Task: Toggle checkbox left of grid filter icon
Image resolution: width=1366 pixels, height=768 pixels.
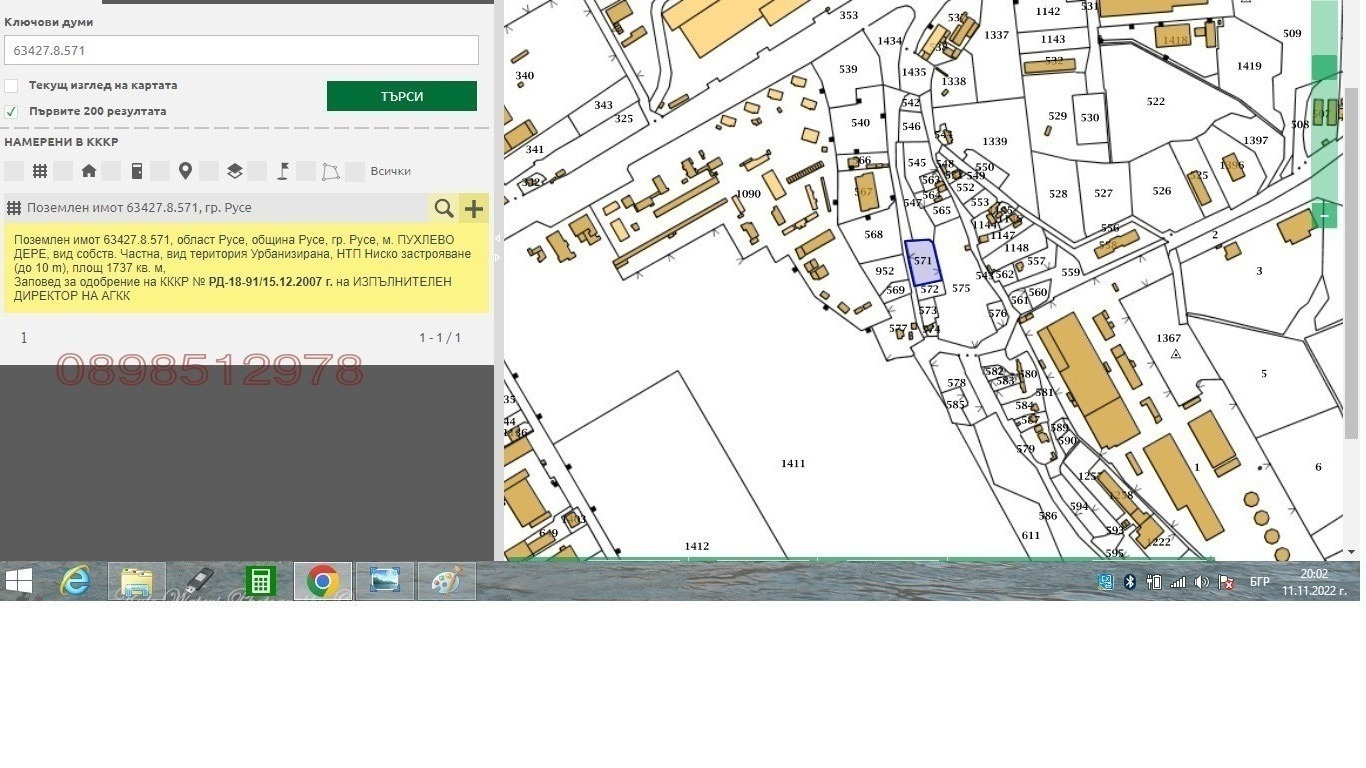Action: (x=14, y=171)
